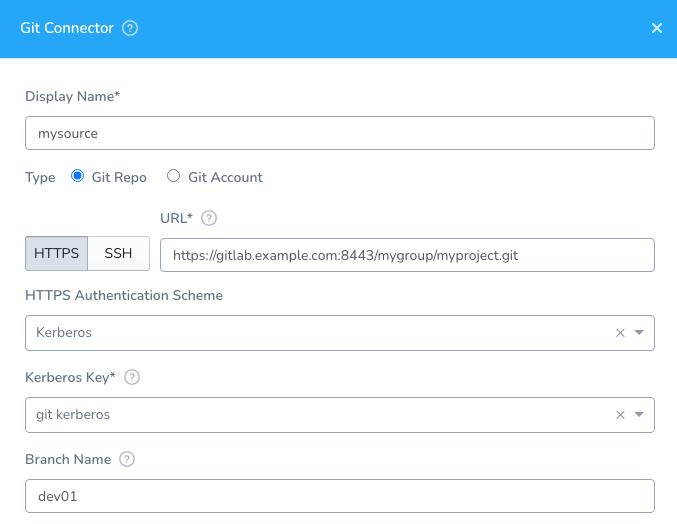Select the Git Repo radio button
Screen dimensions: 677x524
tap(78, 176)
